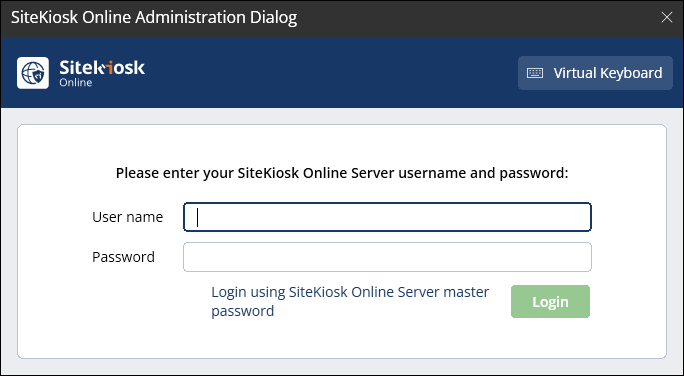Image resolution: width=684 pixels, height=376 pixels.
Task: Click the text cursor in User name box
Action: tap(198, 217)
